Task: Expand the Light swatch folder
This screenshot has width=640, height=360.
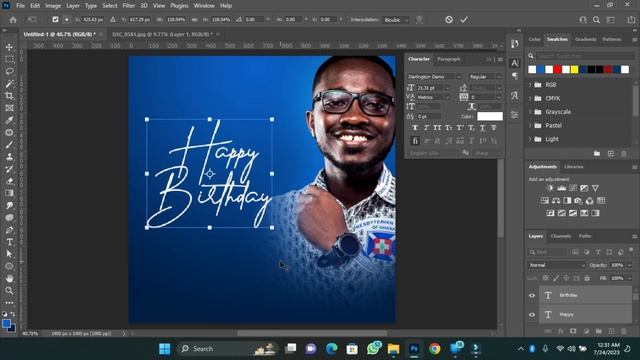Action: coord(530,139)
